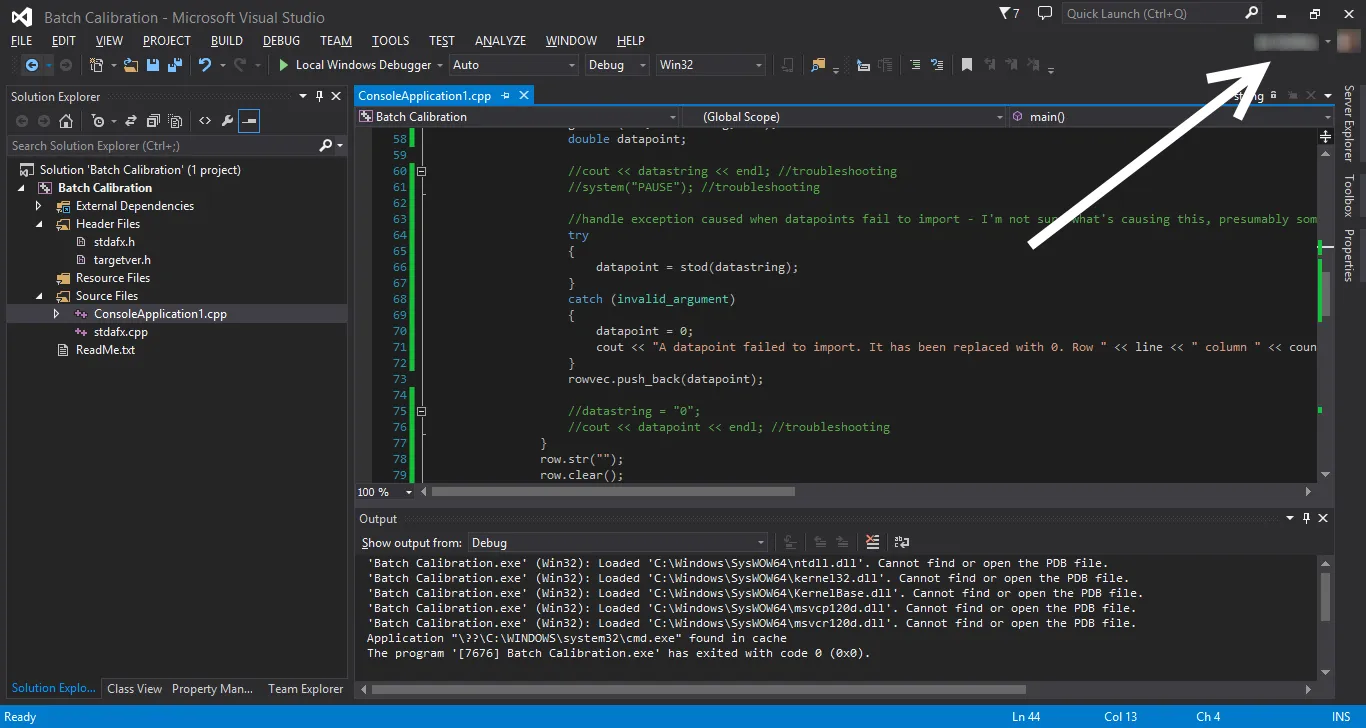
Task: Open Properties via the wrench icon
Action: [227, 121]
